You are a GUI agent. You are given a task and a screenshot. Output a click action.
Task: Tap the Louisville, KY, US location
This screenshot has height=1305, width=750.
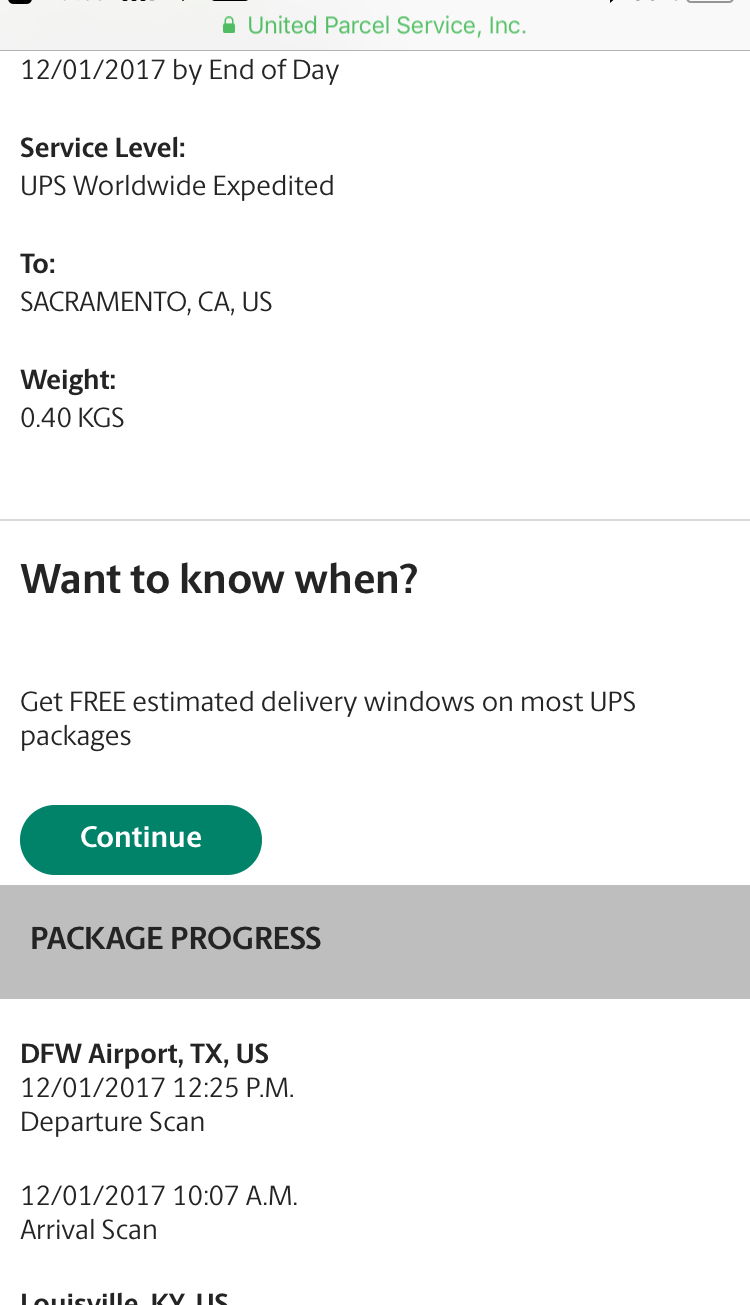click(x=124, y=1298)
